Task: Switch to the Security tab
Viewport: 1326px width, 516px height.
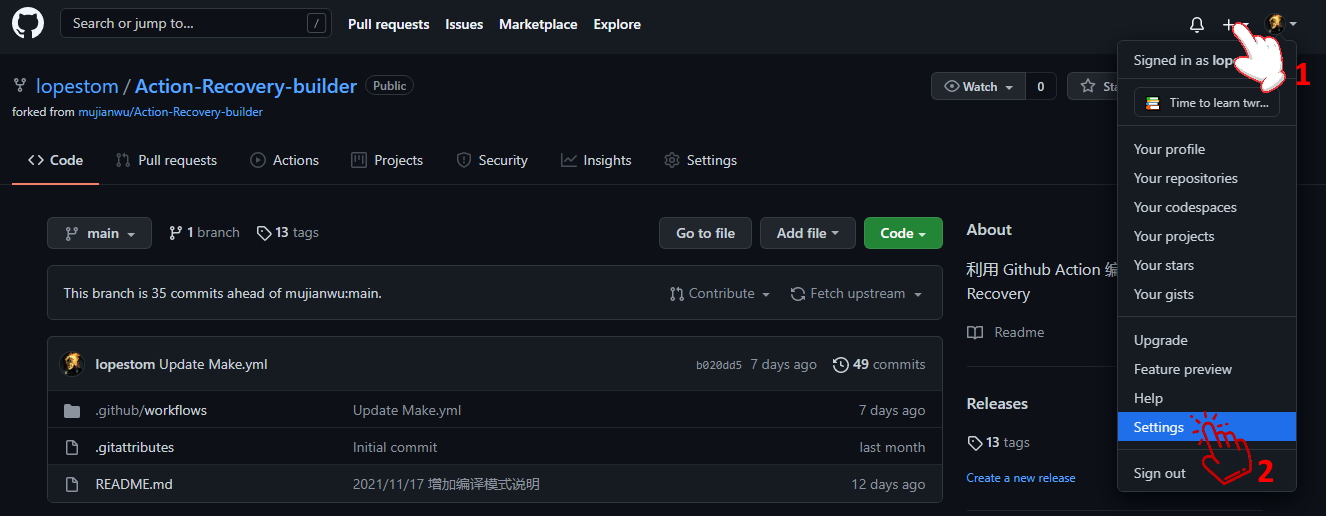Action: click(491, 160)
